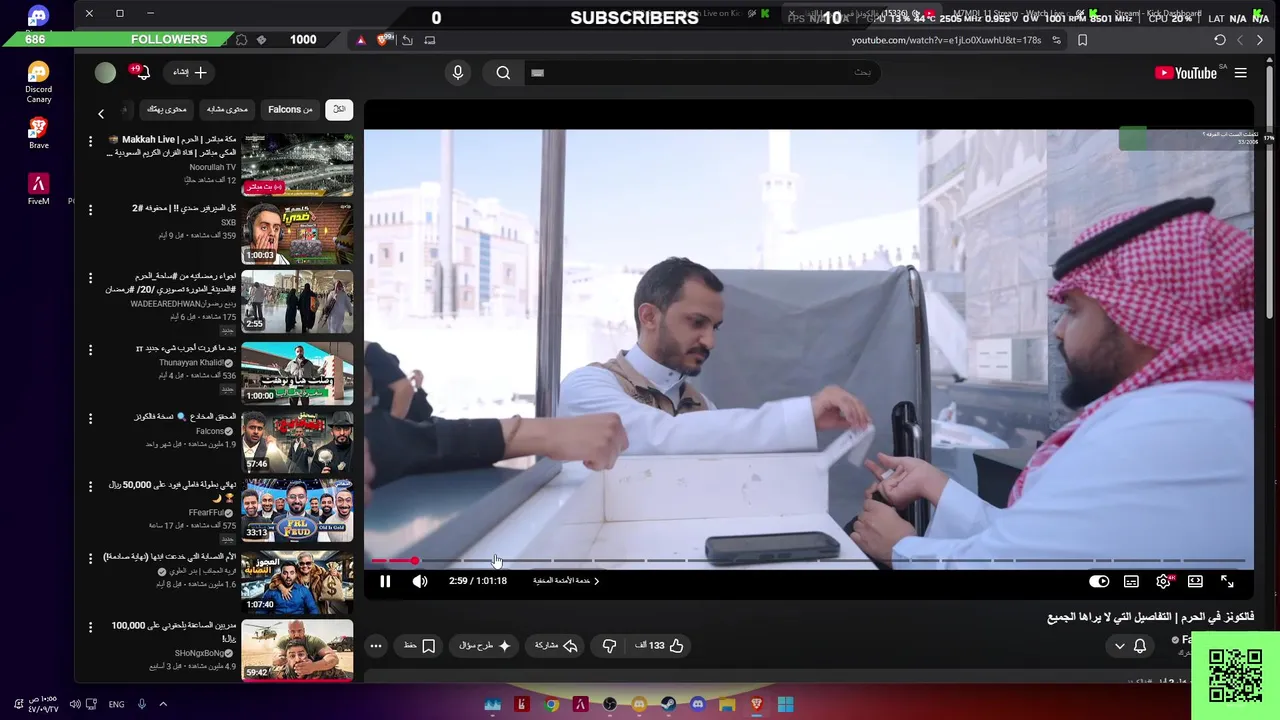
Task: Open options menu for SXB video
Action: pos(90,210)
